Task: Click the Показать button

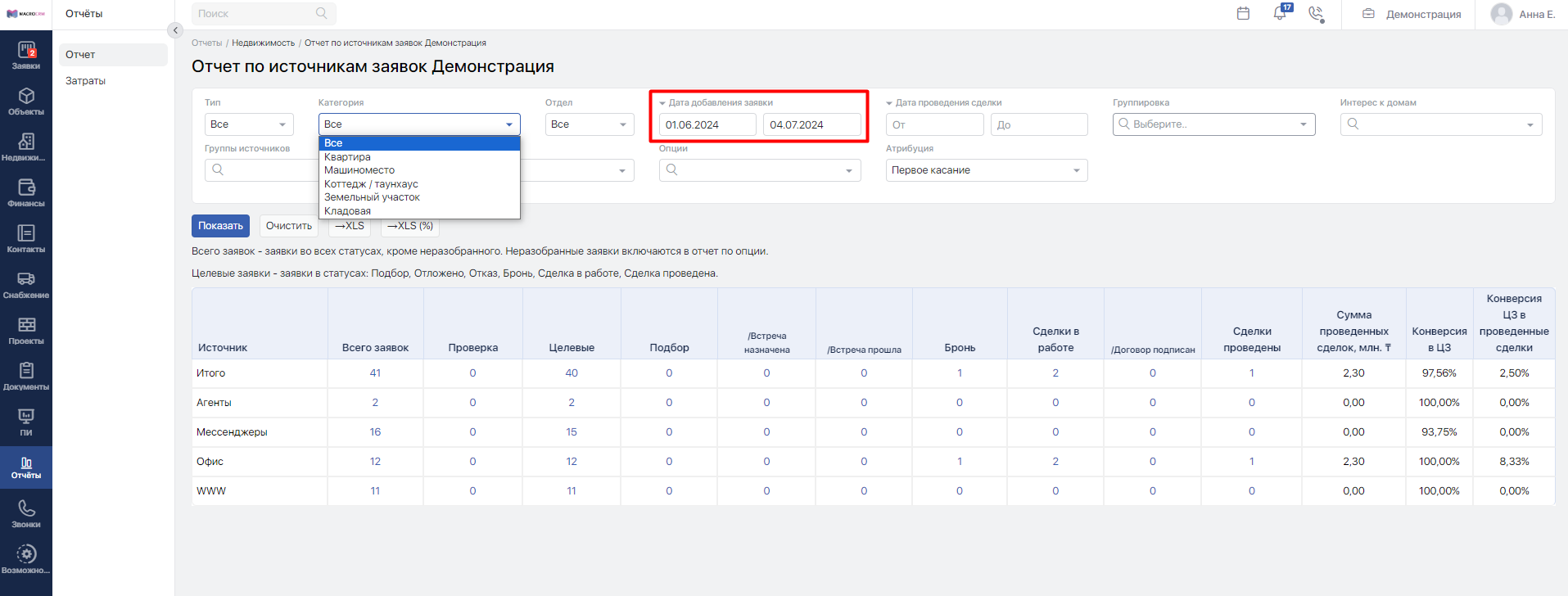Action: [x=220, y=226]
